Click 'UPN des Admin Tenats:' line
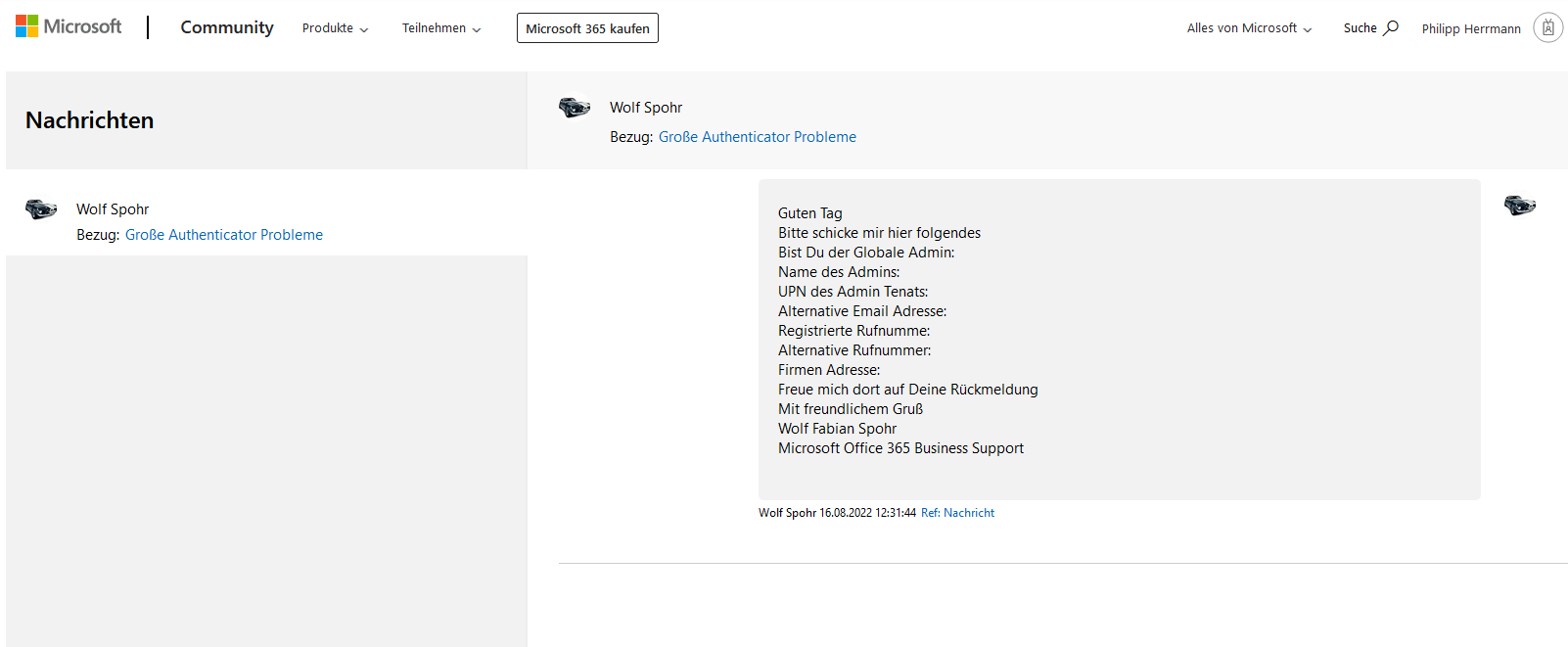1568x647 pixels. (853, 292)
